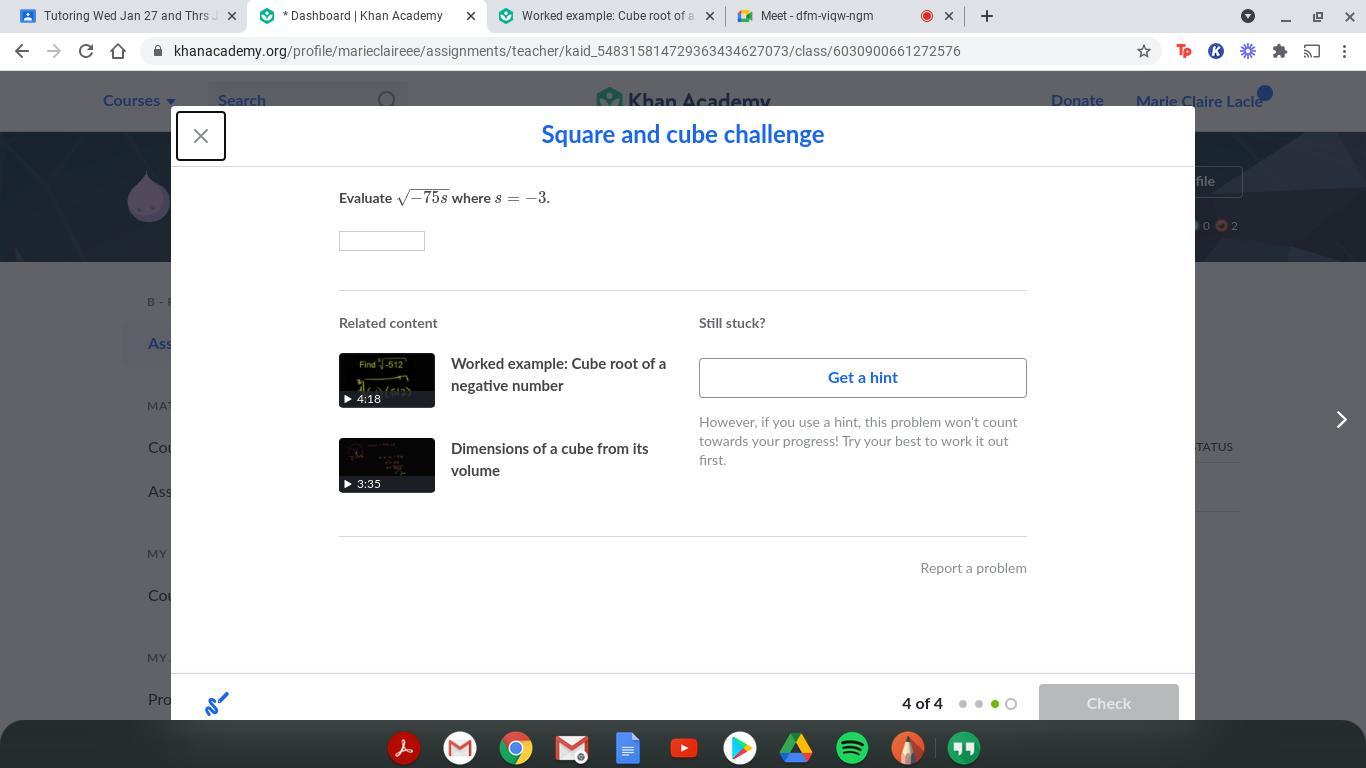1366x768 pixels.
Task: Bookmark this page using the star icon
Action: (1144, 51)
